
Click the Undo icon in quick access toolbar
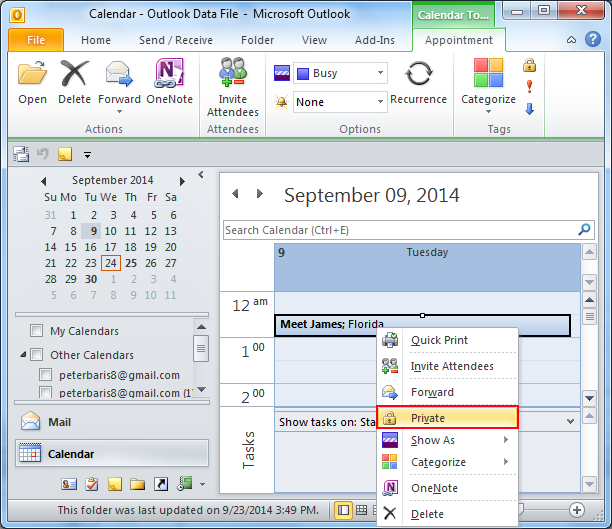click(43, 153)
